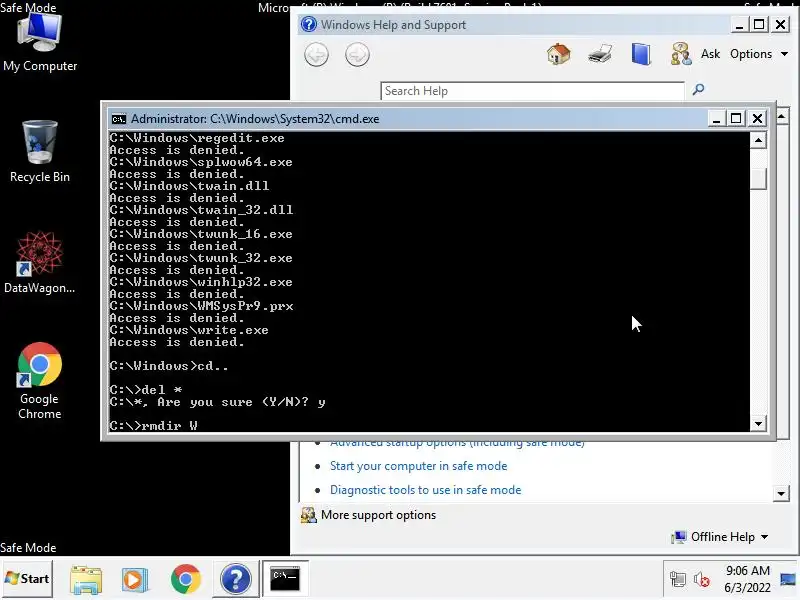This screenshot has width=800, height=600.
Task: Click cmd scrollbar down arrow
Action: [x=758, y=423]
